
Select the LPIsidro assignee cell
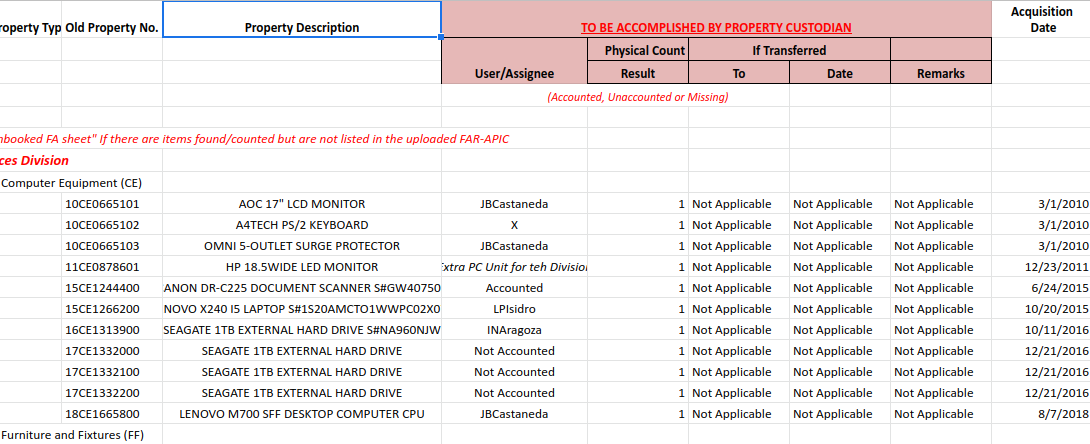point(514,309)
